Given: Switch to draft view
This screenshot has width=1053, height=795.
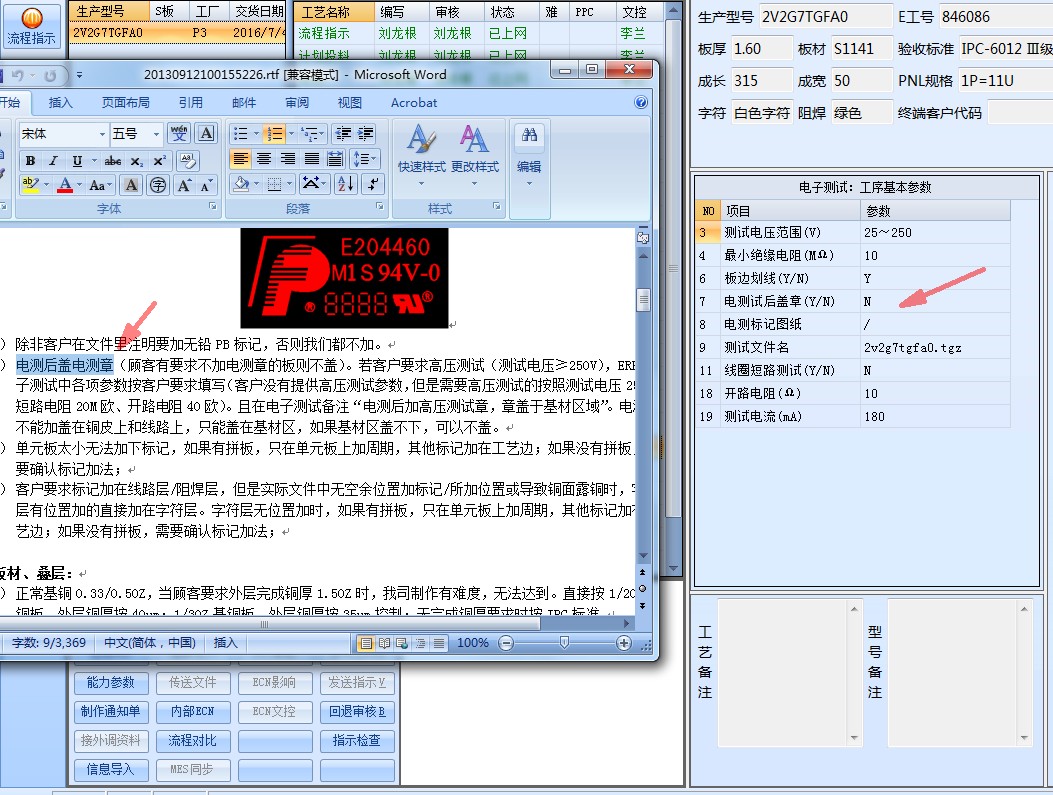Looking at the screenshot, I should (x=439, y=643).
